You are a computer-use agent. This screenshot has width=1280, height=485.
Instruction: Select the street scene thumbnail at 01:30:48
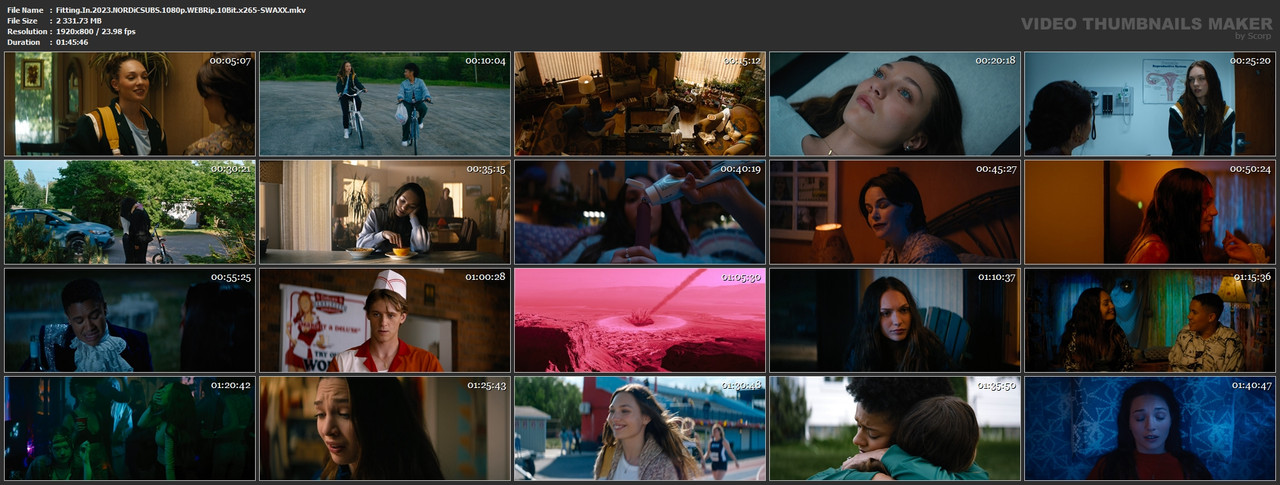coord(640,428)
